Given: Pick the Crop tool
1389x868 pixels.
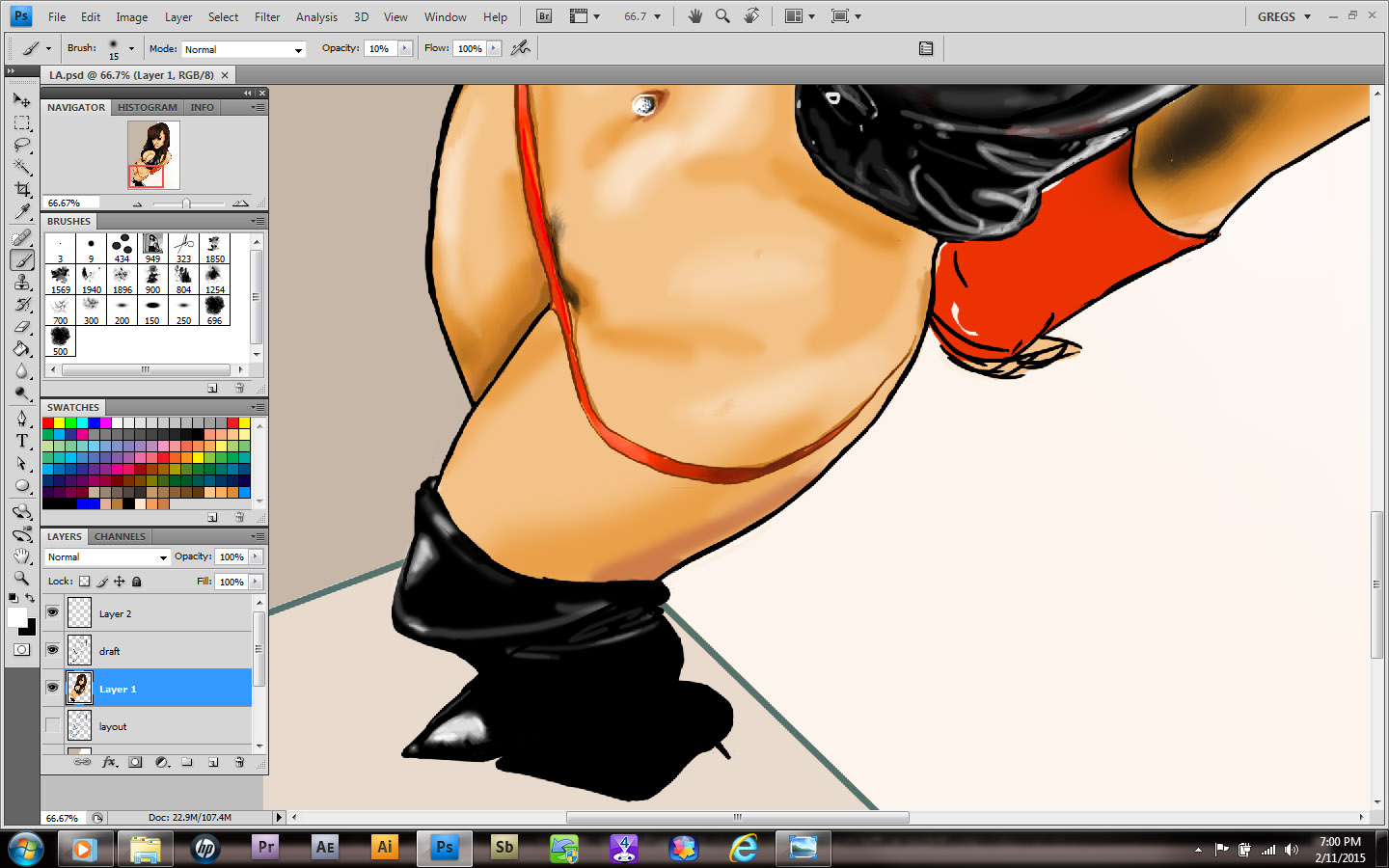Looking at the screenshot, I should tap(22, 189).
